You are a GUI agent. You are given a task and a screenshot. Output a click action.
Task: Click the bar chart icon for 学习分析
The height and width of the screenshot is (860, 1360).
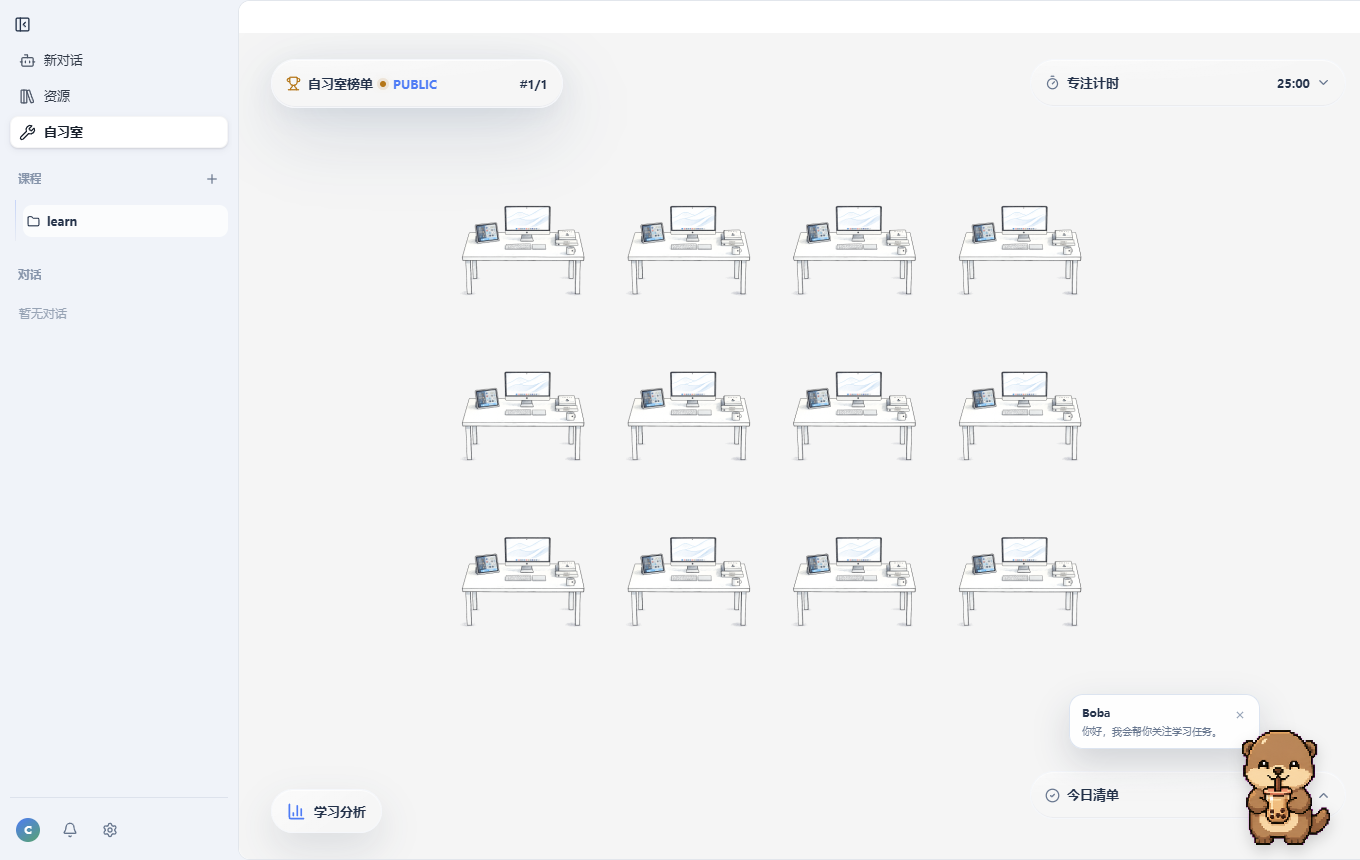click(296, 812)
